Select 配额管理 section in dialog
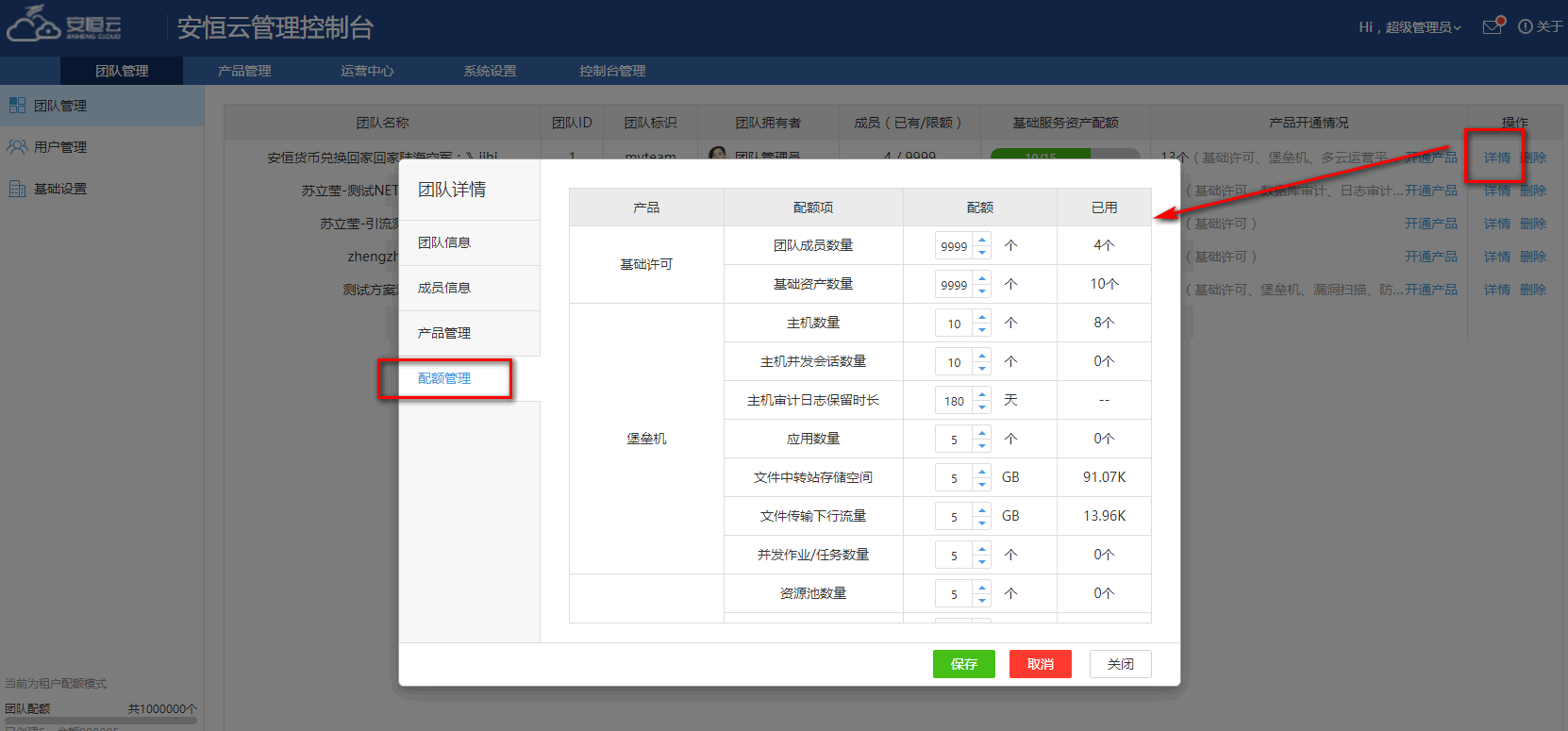The width and height of the screenshot is (1568, 731). (470, 378)
